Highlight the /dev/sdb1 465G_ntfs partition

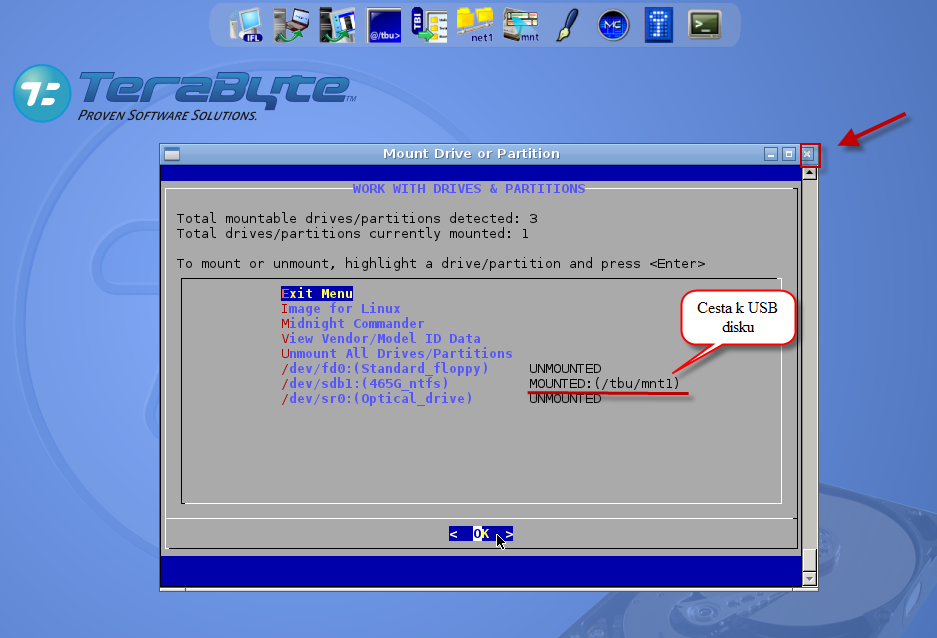pos(365,383)
